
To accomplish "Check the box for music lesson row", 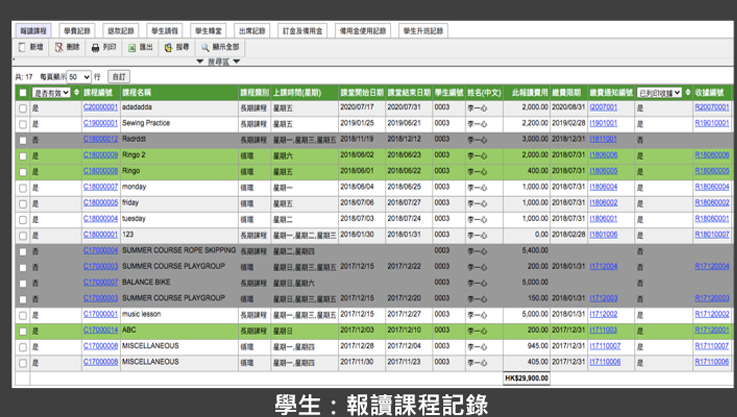I will (23, 315).
